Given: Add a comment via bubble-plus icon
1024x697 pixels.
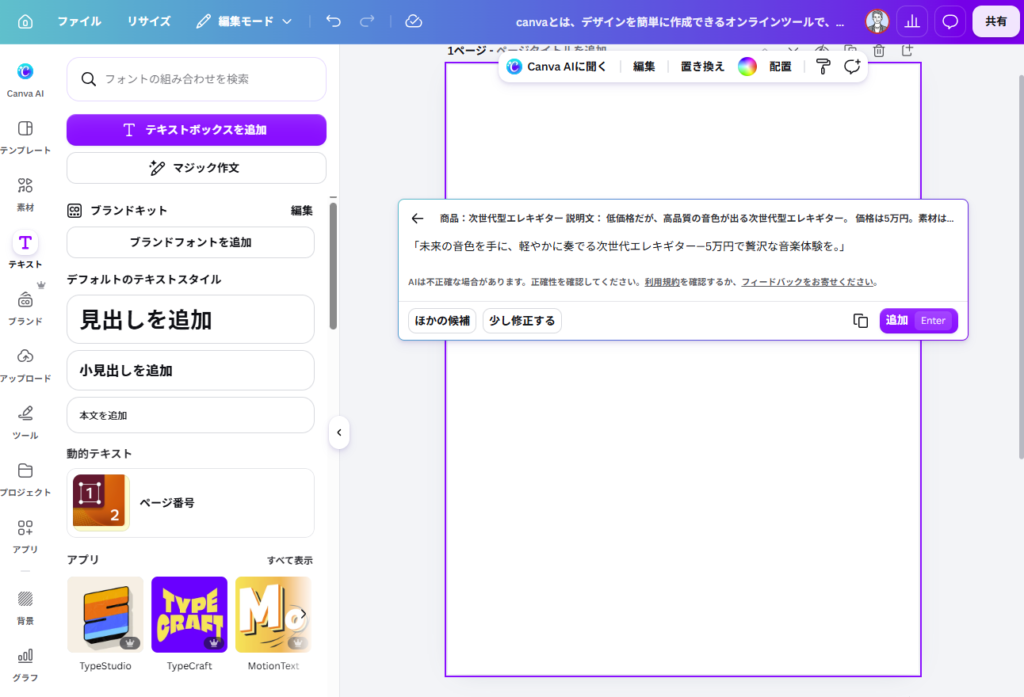Looking at the screenshot, I should click(852, 67).
